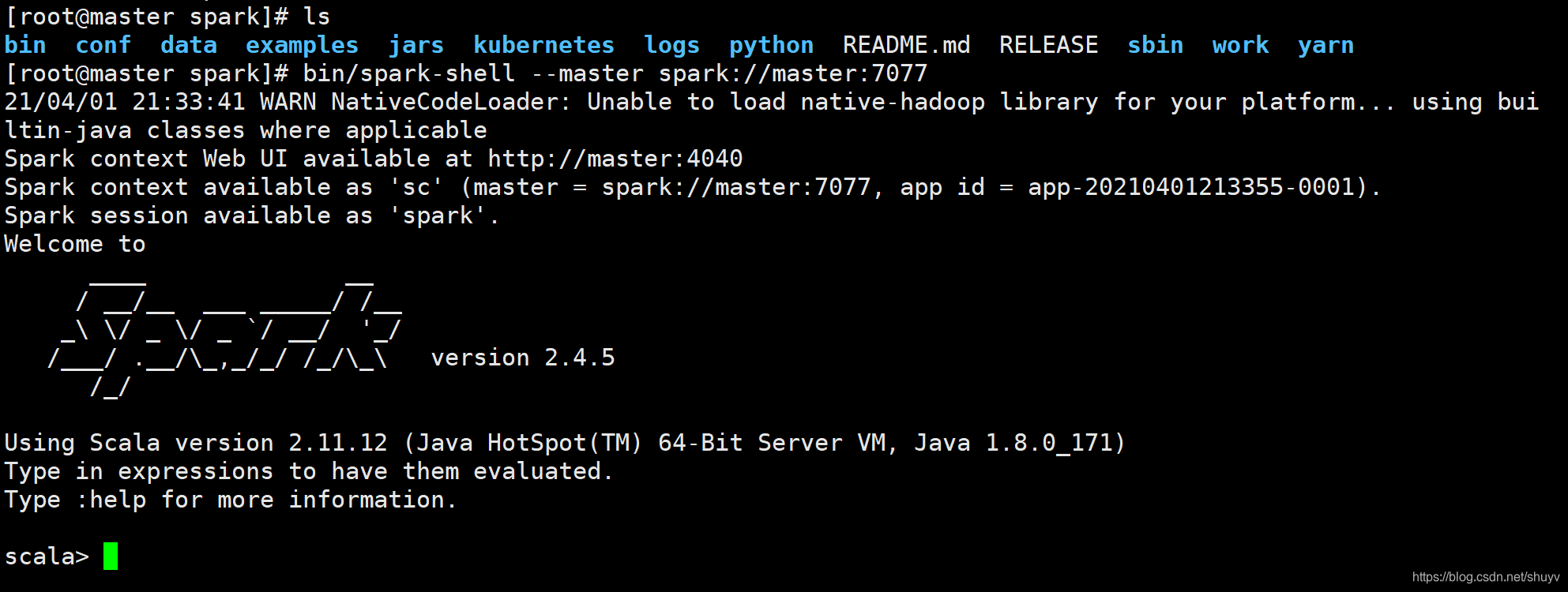Click the 'kubernetes' directory name
Viewport: 1568px width, 592px height.
pos(543,45)
